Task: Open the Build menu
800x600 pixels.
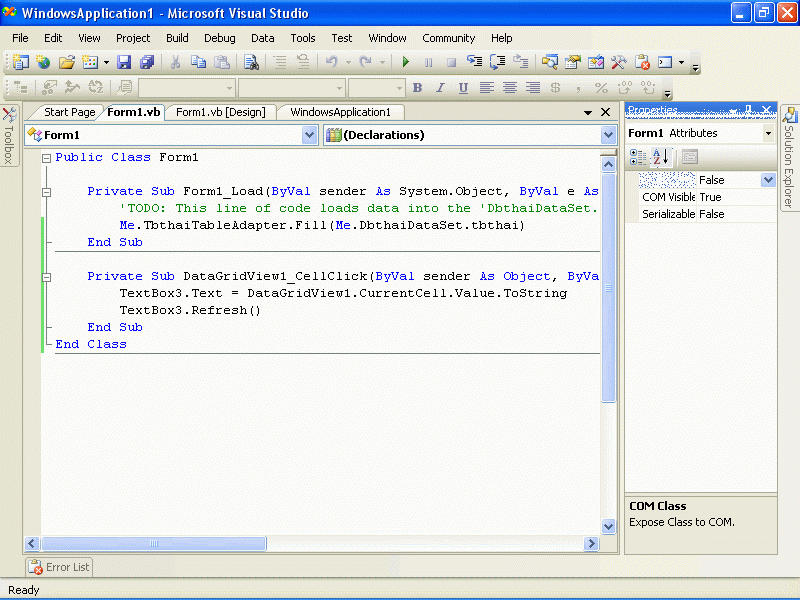Action: pos(177,38)
